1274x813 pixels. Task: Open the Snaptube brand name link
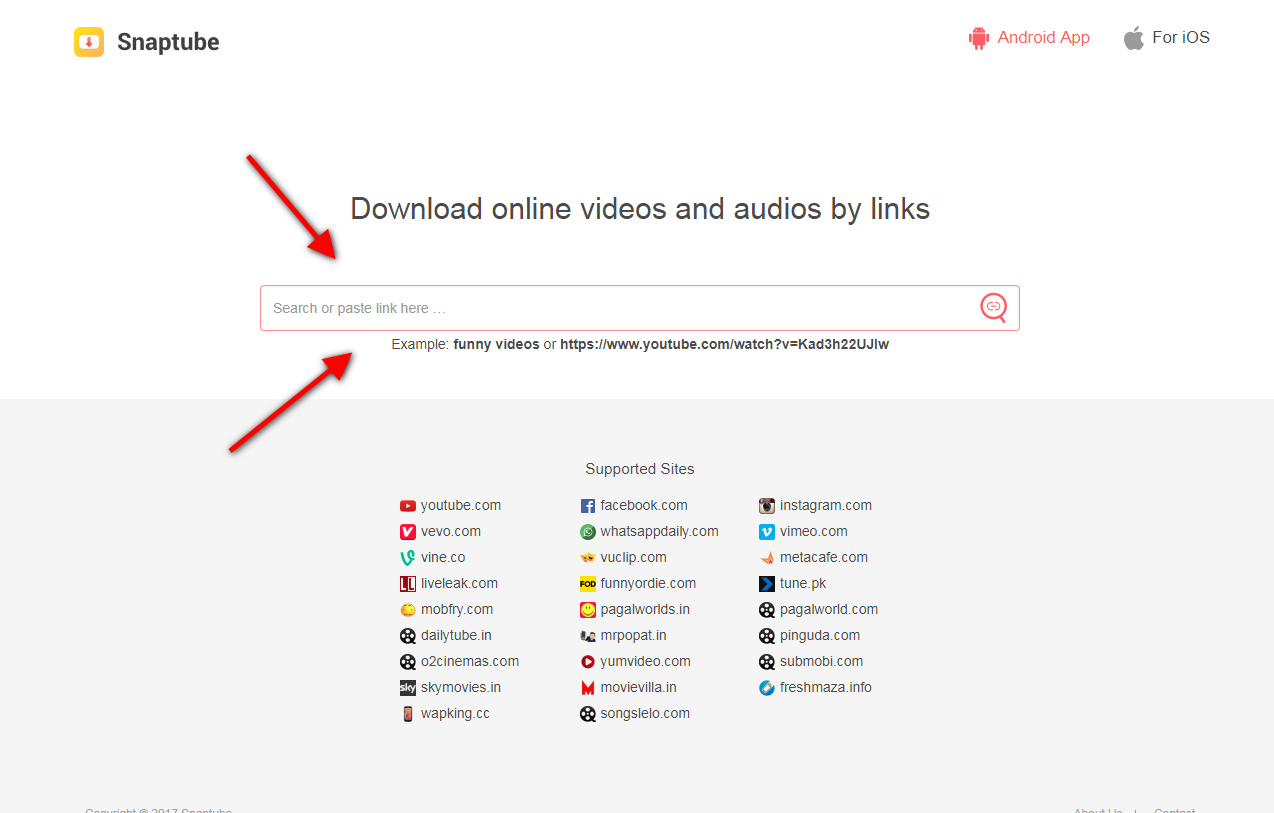pyautogui.click(x=168, y=42)
